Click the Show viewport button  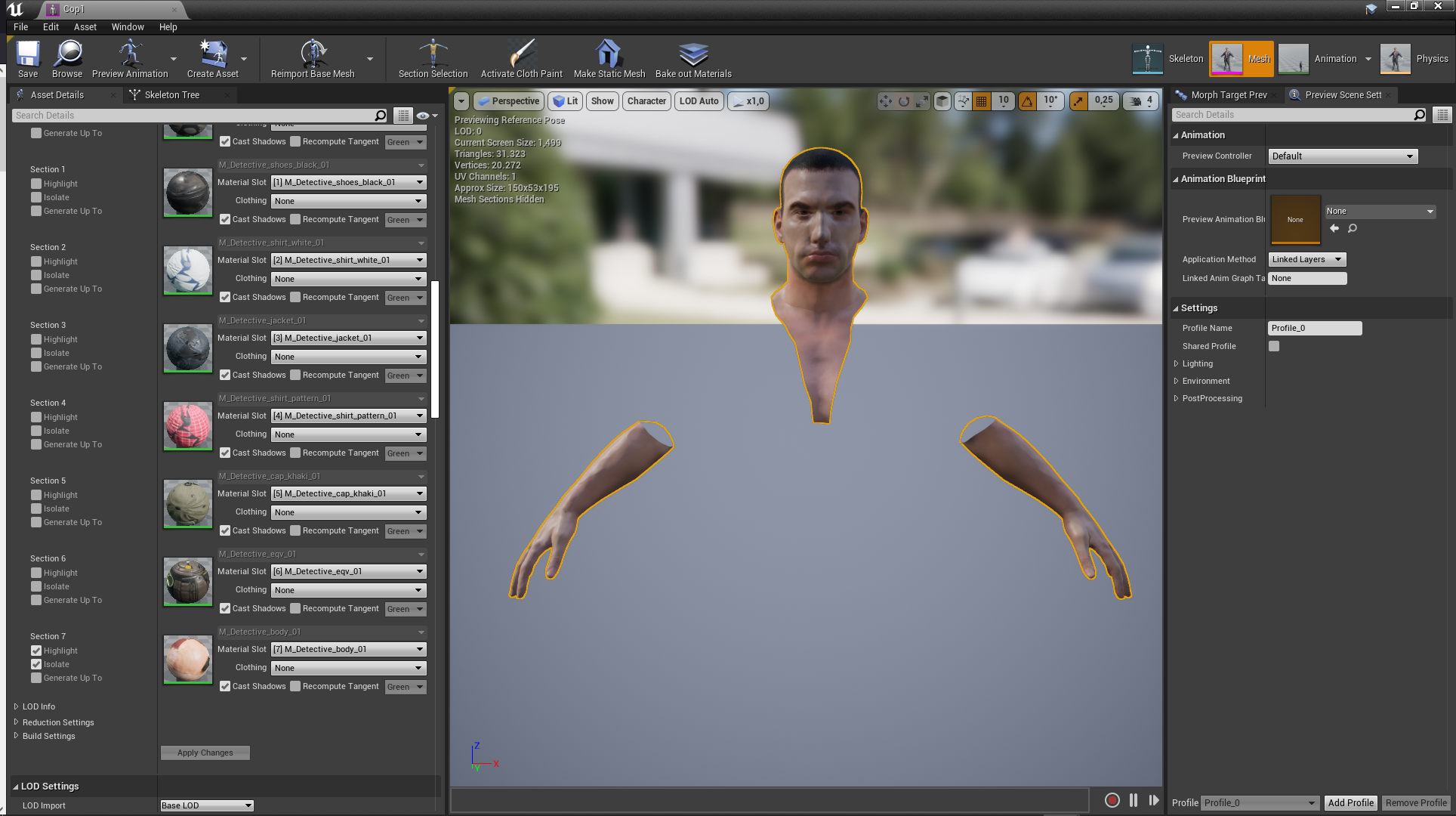(x=602, y=101)
